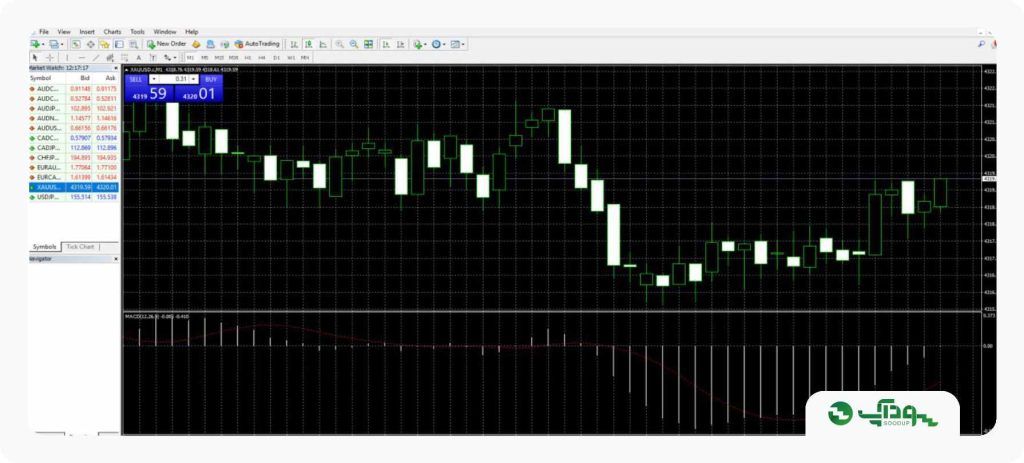Screen dimensions: 1024x463
Task: Zoom out using the minus magnifier icon
Action: click(353, 44)
